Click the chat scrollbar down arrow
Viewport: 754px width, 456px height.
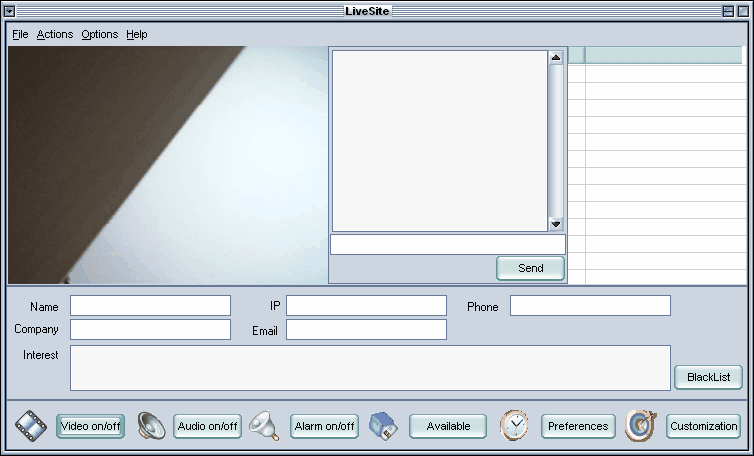(556, 224)
